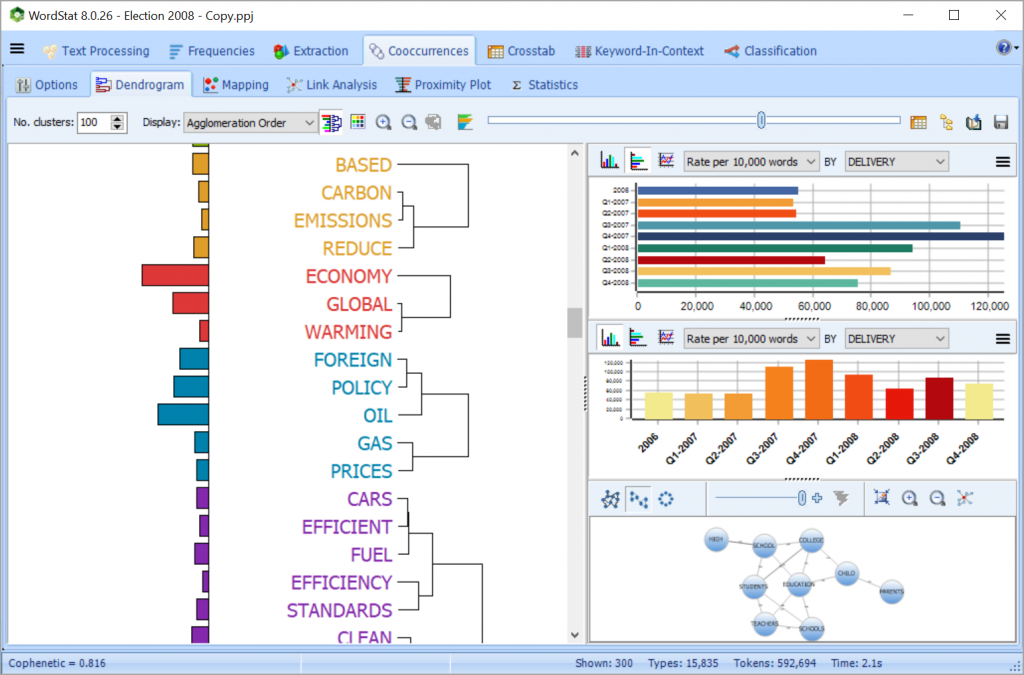Open the Rate per 10,000 words dropdown
This screenshot has height=675, width=1024.
pos(751,161)
